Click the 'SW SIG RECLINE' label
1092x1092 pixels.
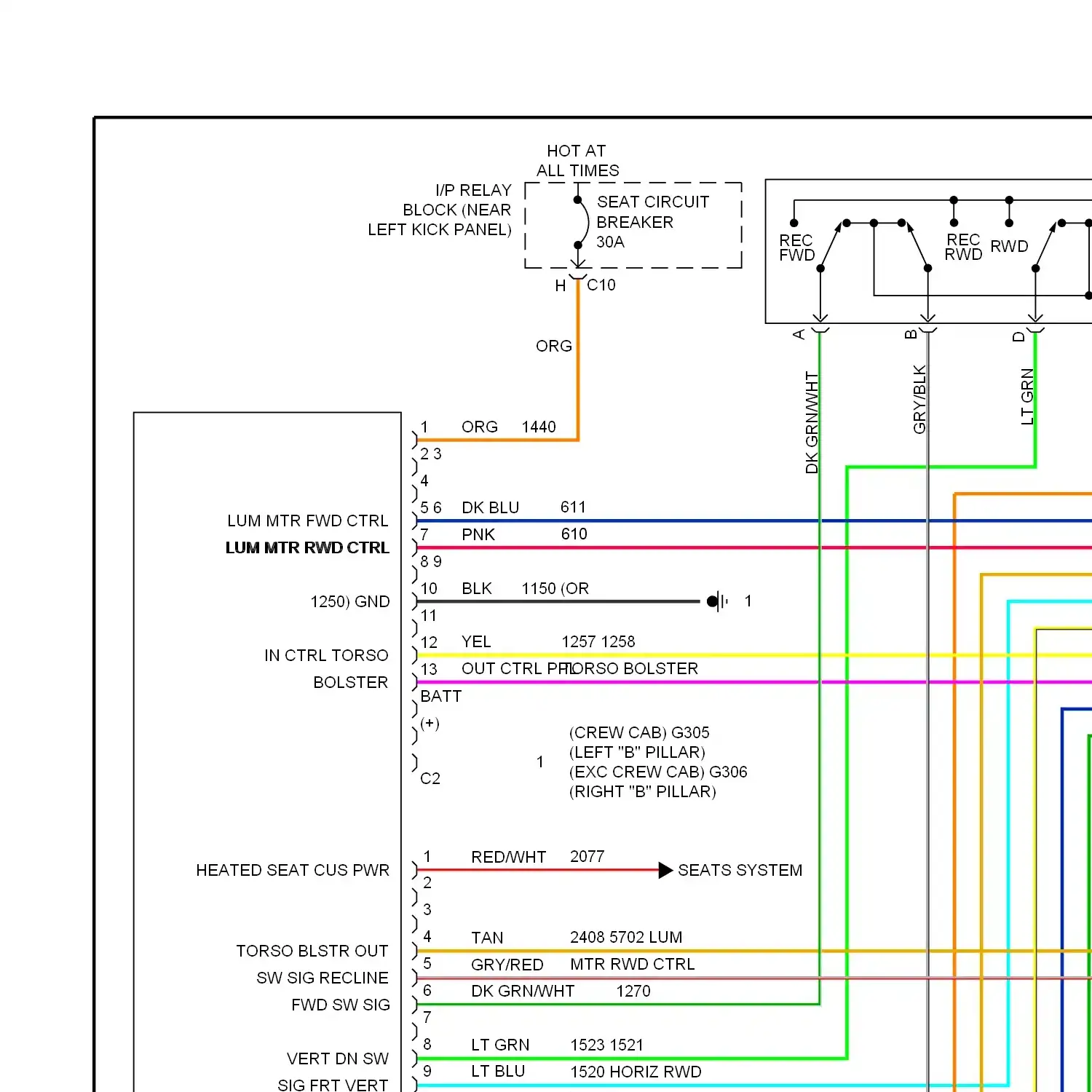pos(323,978)
